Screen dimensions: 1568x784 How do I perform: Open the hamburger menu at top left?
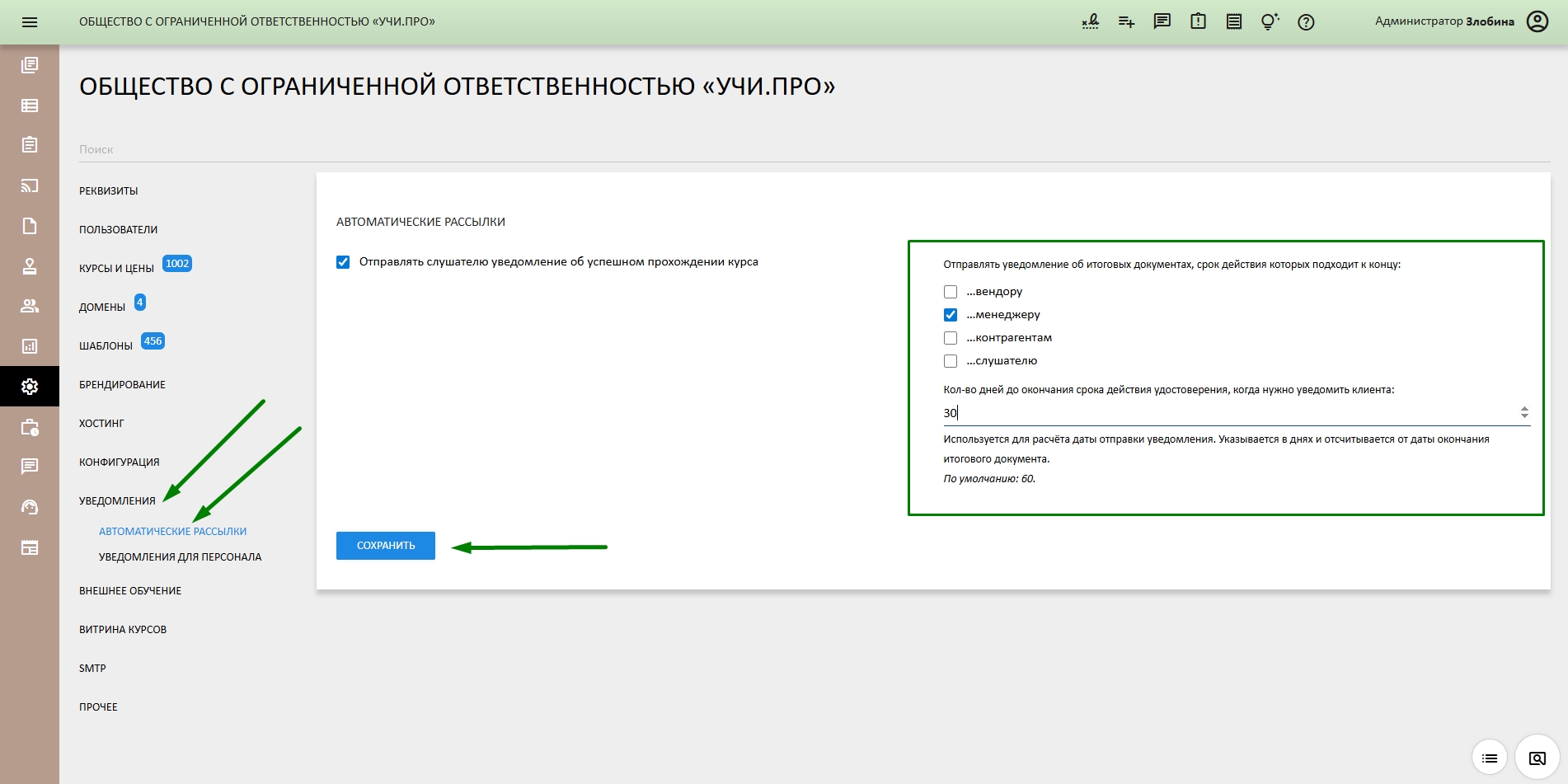[x=30, y=21]
